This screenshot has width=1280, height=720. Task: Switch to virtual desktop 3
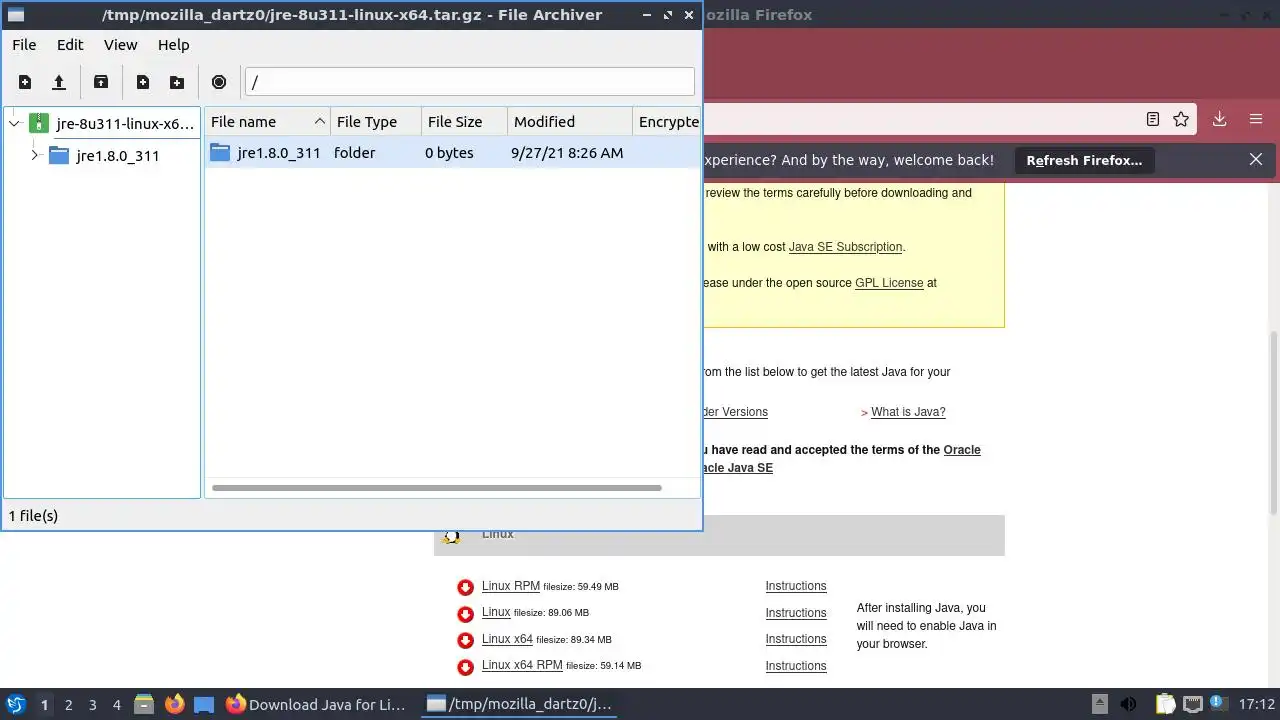tap(92, 704)
